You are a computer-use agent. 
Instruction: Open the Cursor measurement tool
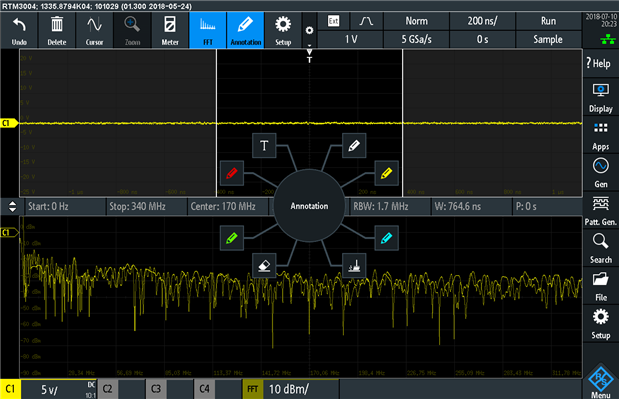(94, 30)
